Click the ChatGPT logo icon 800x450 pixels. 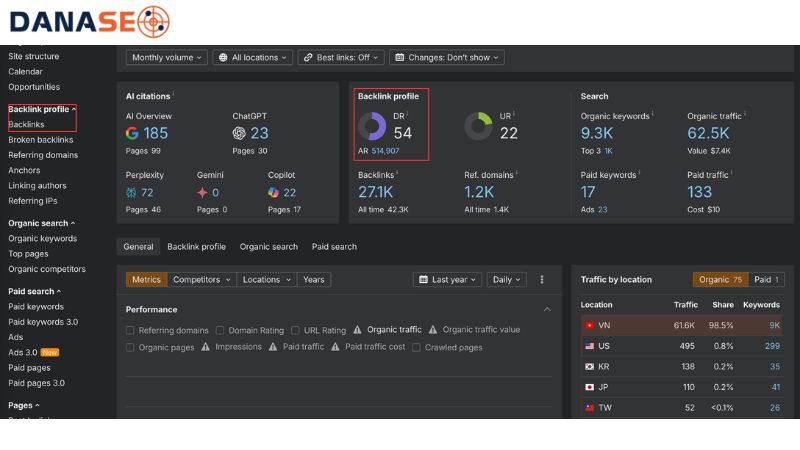[239, 133]
